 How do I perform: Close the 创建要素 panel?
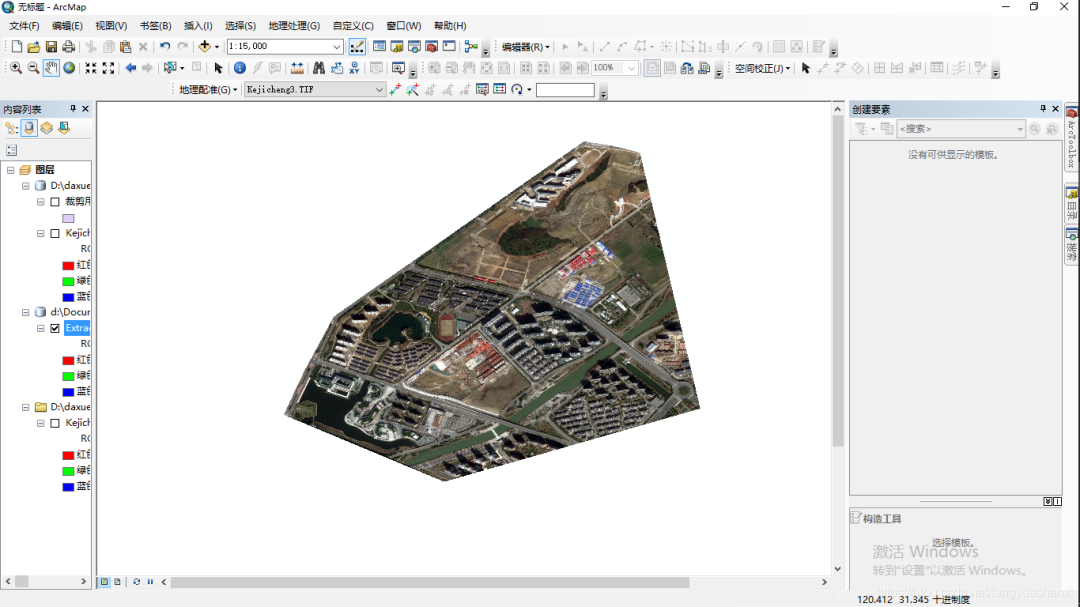tap(1055, 109)
